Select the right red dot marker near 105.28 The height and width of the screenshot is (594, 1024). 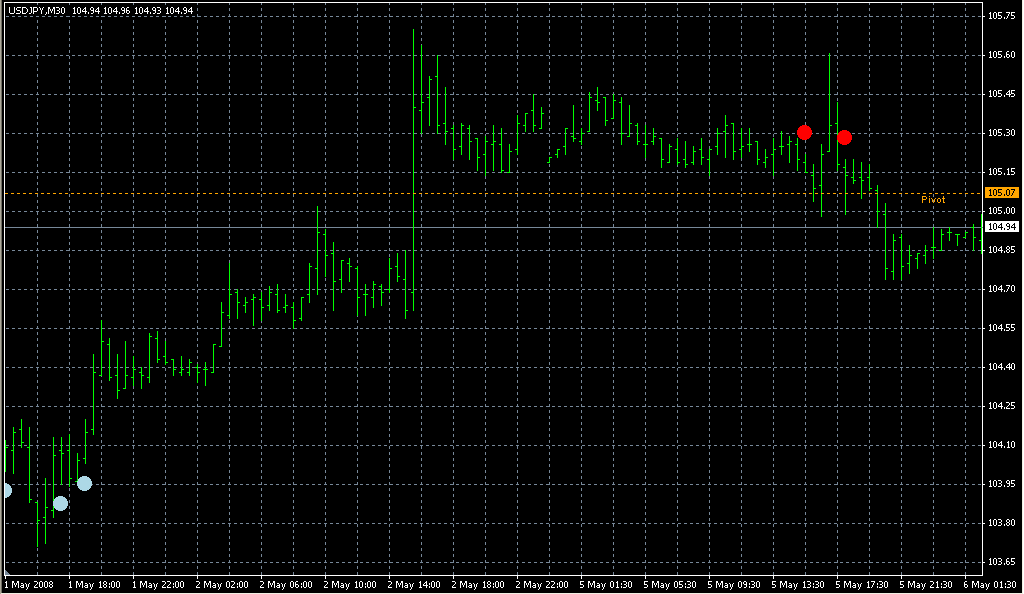pos(844,137)
